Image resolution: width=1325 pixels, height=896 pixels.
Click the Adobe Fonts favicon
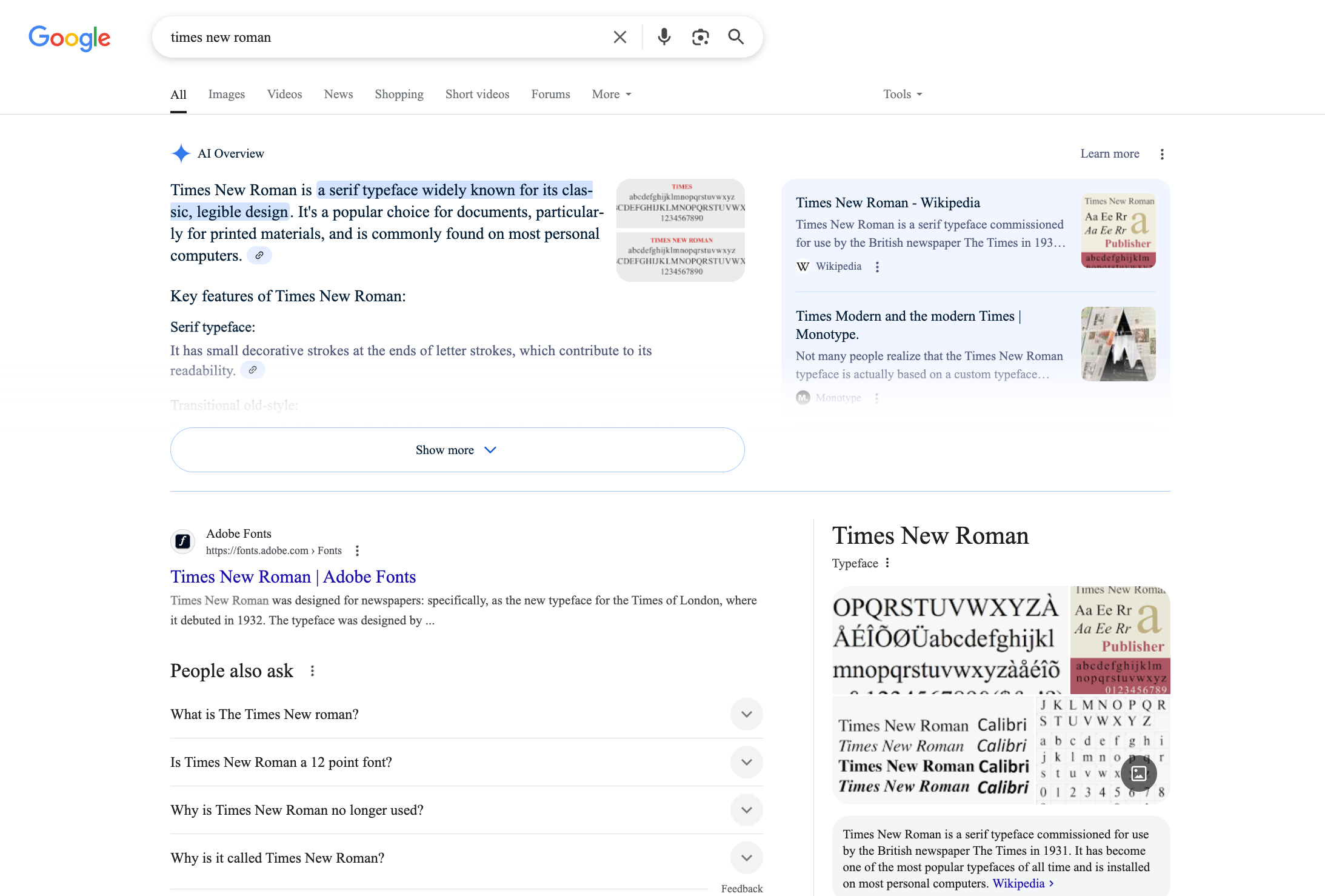tap(182, 541)
